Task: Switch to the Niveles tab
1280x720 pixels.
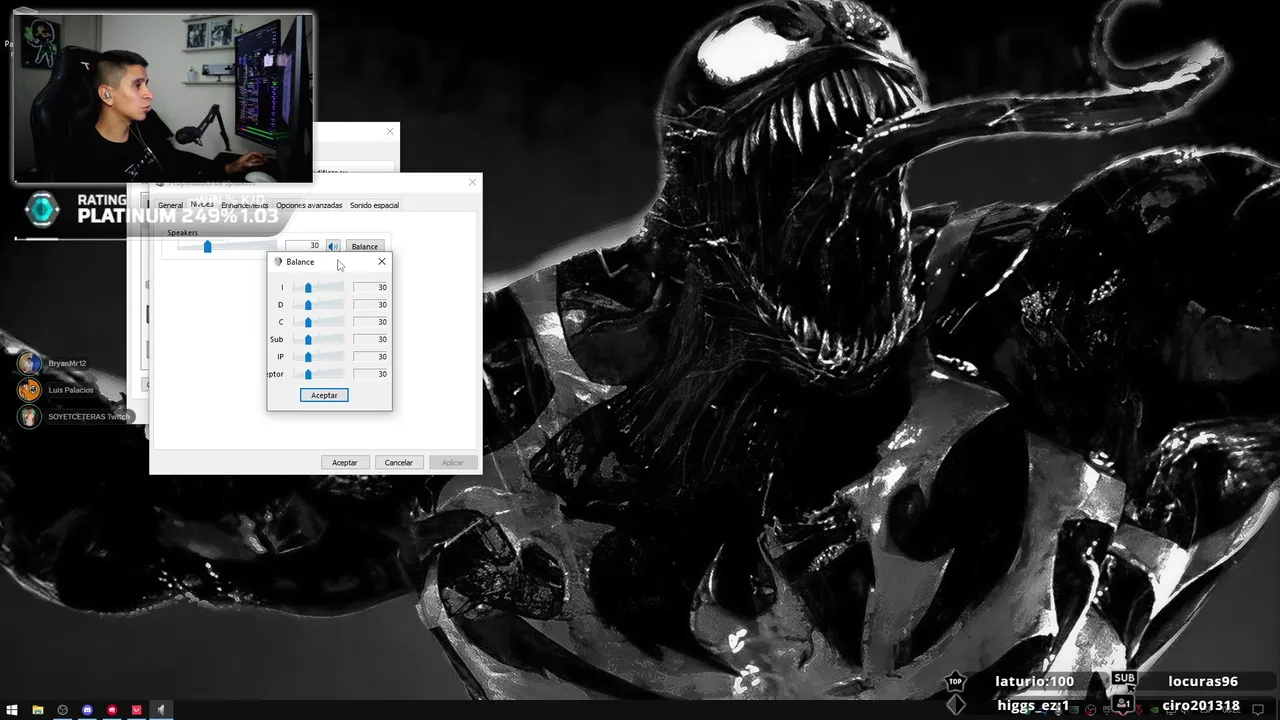Action: click(202, 204)
